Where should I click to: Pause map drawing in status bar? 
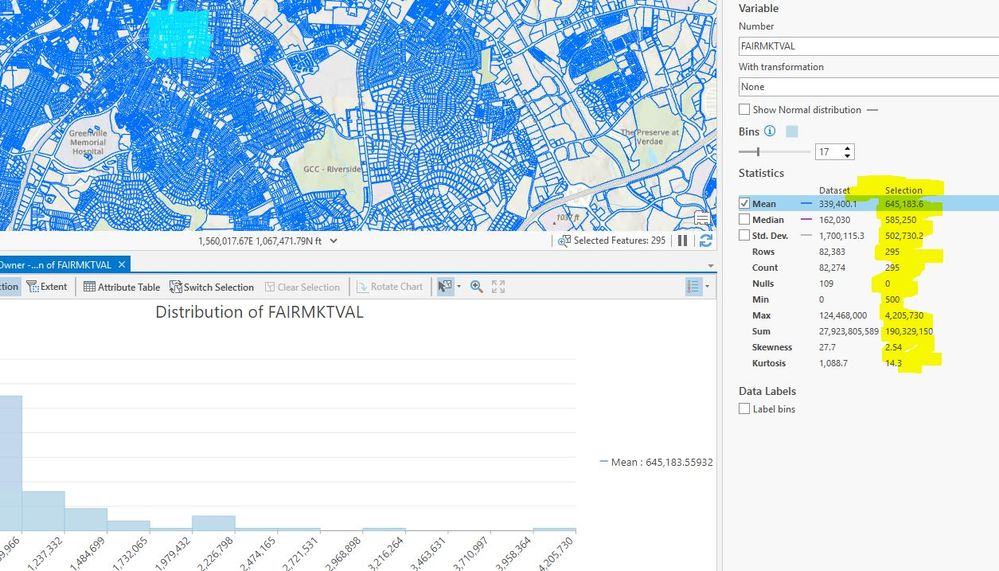click(x=683, y=241)
